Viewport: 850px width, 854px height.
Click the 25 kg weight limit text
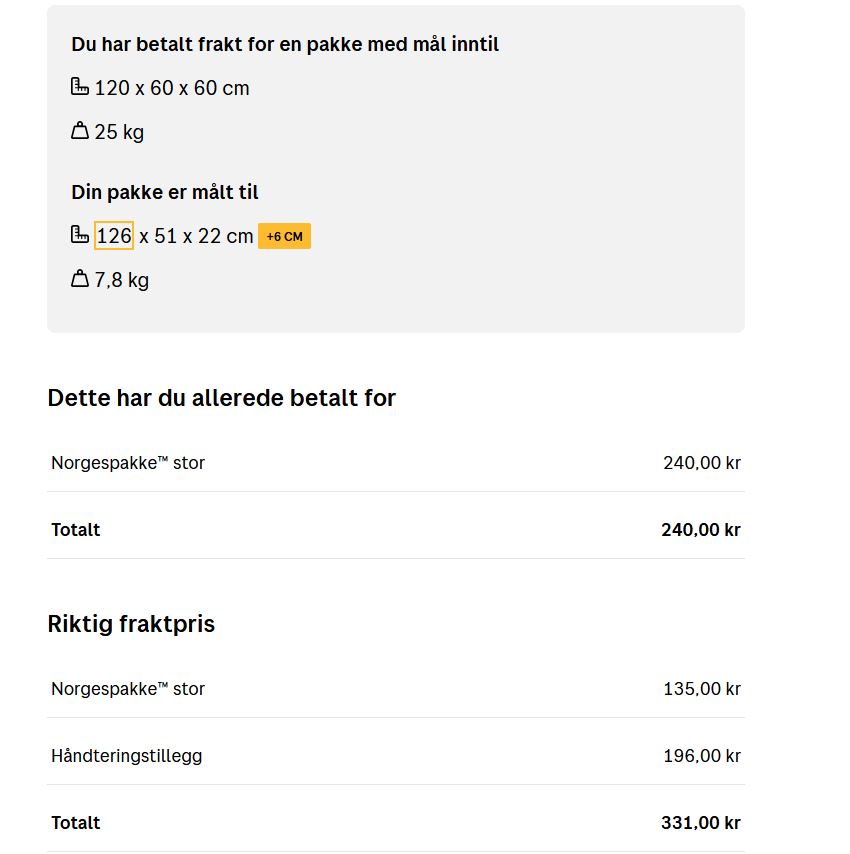[x=119, y=132]
